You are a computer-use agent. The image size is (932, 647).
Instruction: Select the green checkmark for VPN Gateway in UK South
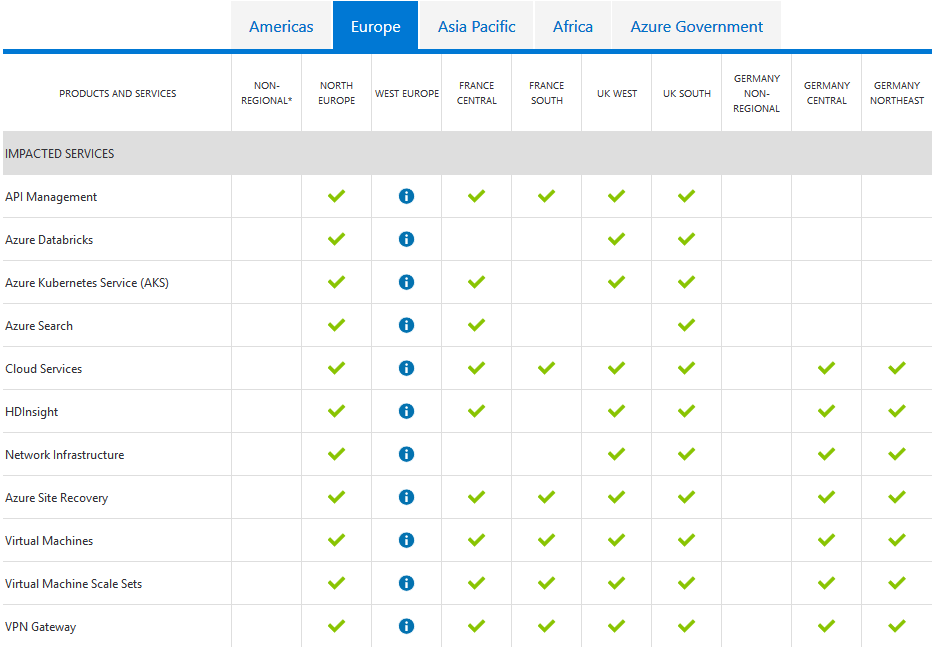686,626
